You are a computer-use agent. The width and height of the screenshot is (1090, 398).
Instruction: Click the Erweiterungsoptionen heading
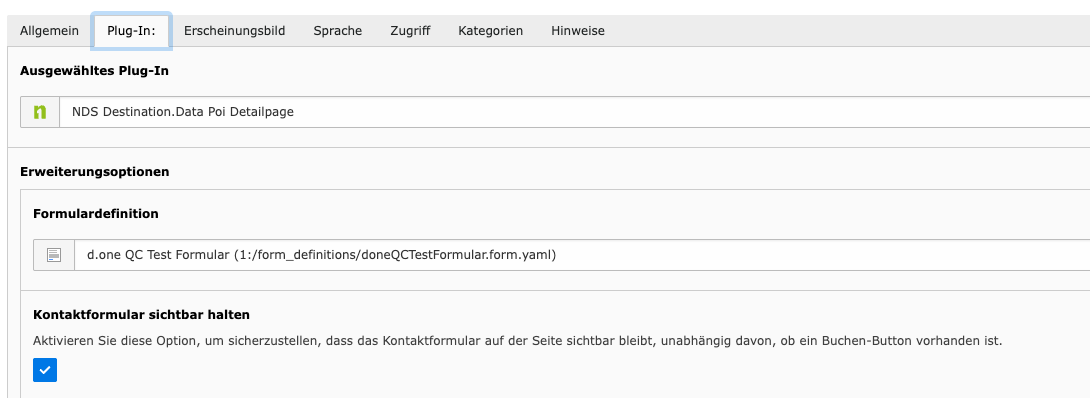[95, 172]
